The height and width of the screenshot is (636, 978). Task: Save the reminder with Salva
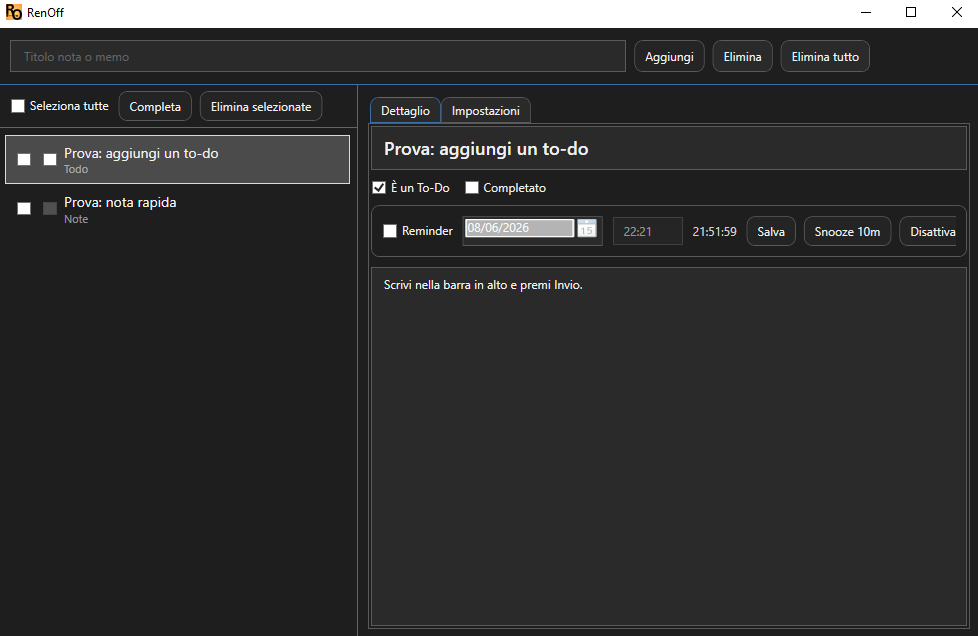(771, 231)
